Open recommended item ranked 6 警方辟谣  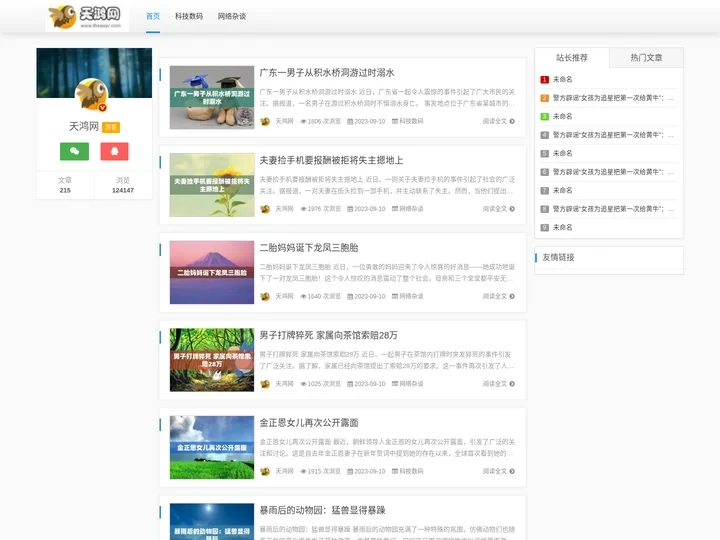(x=613, y=172)
